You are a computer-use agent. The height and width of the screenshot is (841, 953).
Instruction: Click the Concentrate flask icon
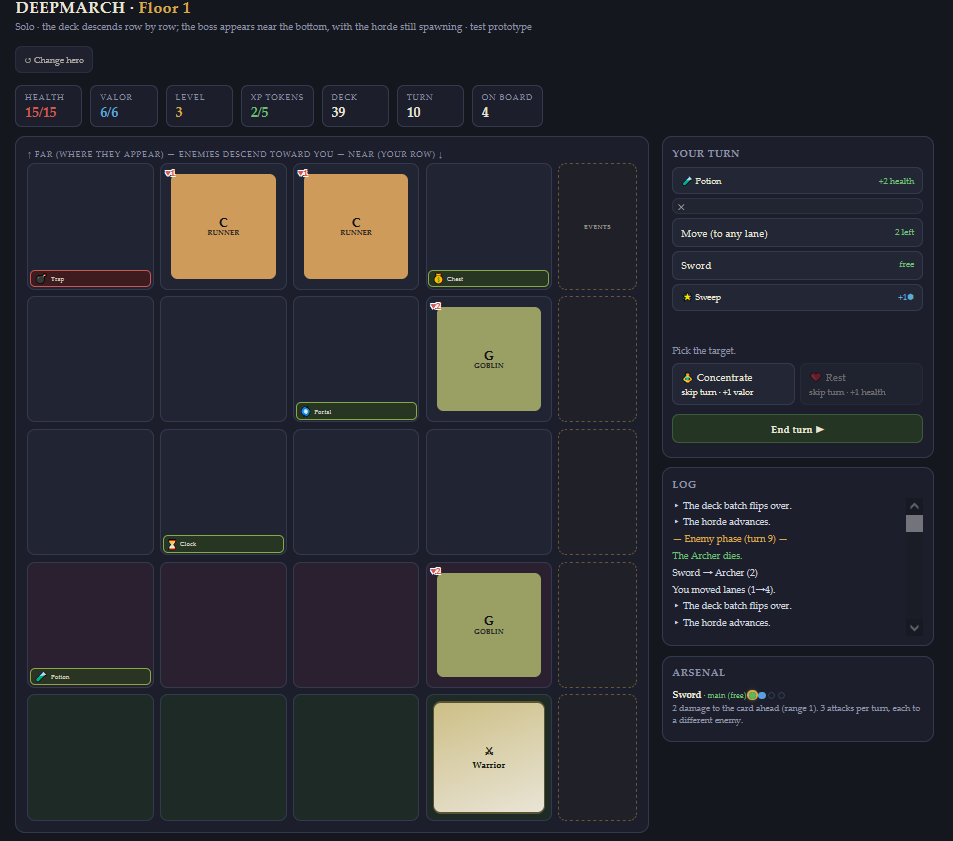click(x=687, y=377)
